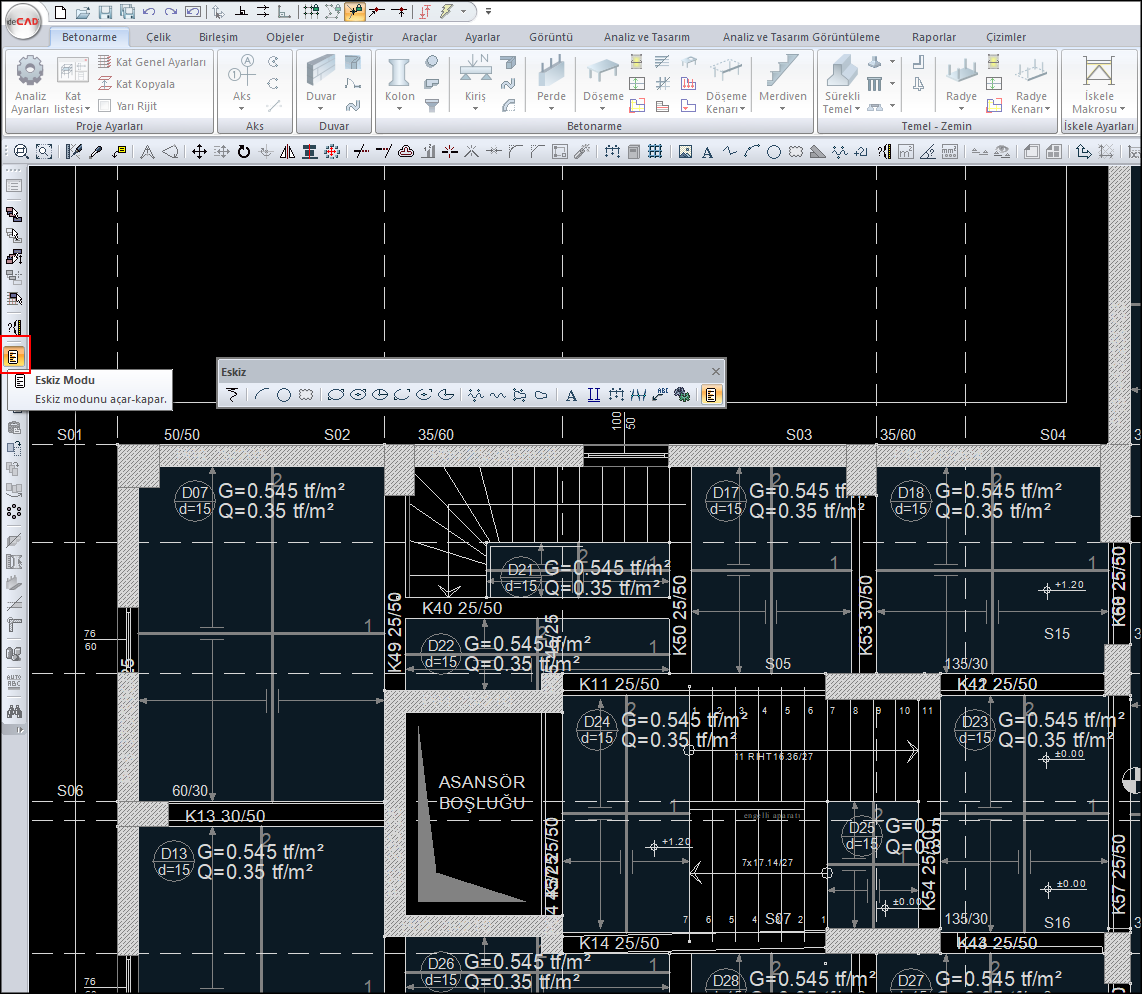Viewport: 1142px width, 994px height.
Task: Close the floating Eskiz toolbar
Action: tap(715, 372)
